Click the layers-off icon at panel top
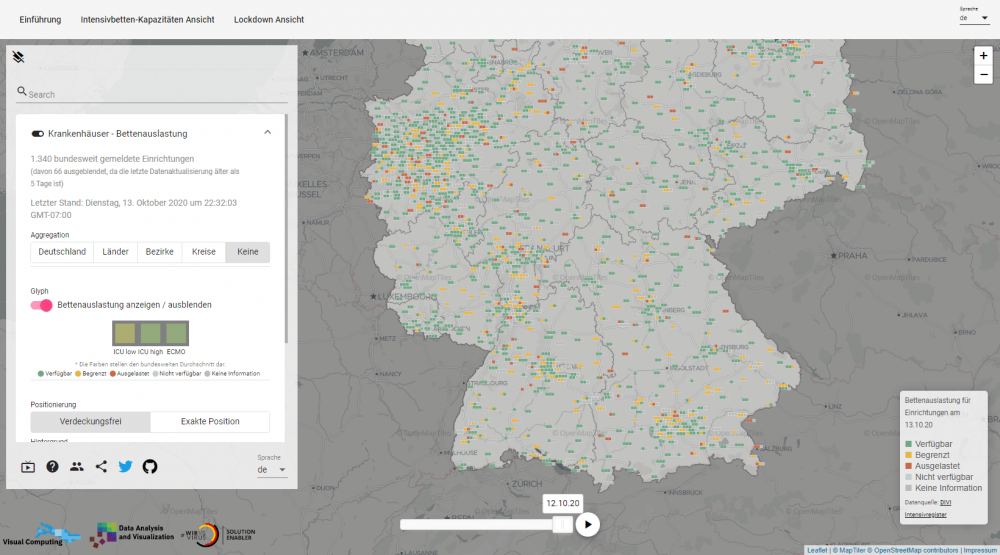 (x=18, y=57)
